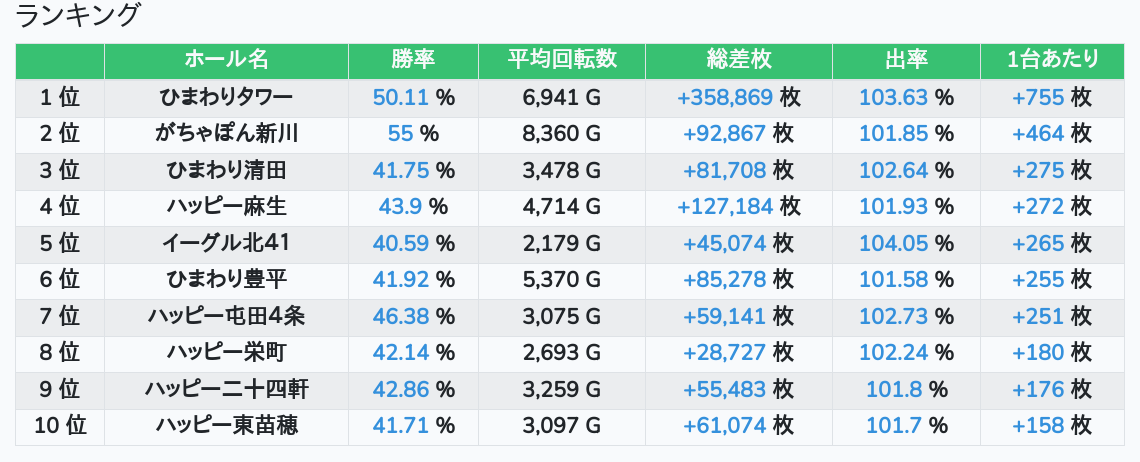
Task: Click the 出率 column header
Action: (906, 60)
